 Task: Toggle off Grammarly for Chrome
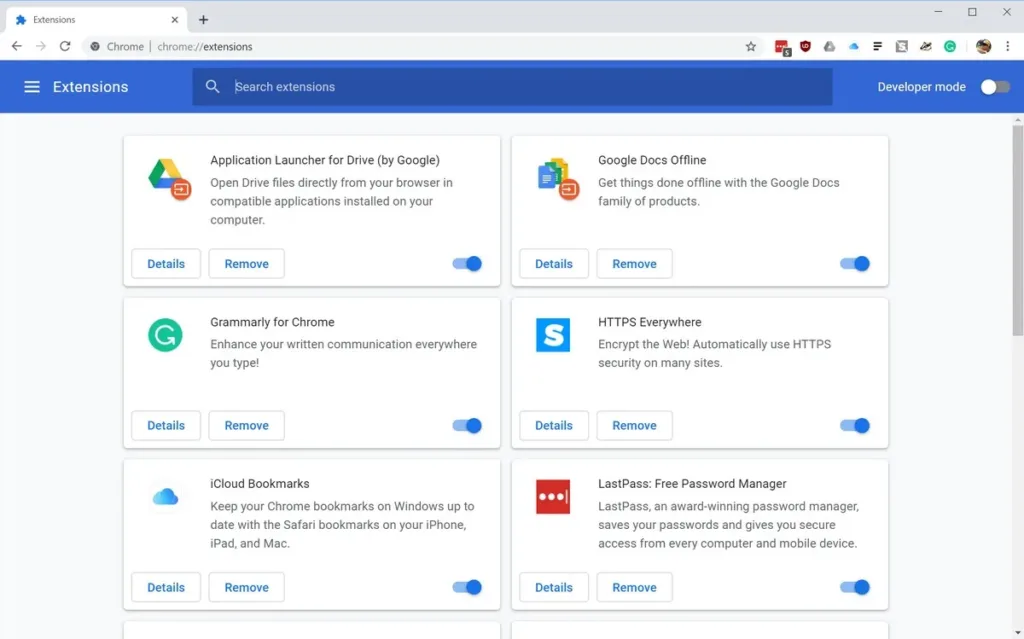pos(467,425)
